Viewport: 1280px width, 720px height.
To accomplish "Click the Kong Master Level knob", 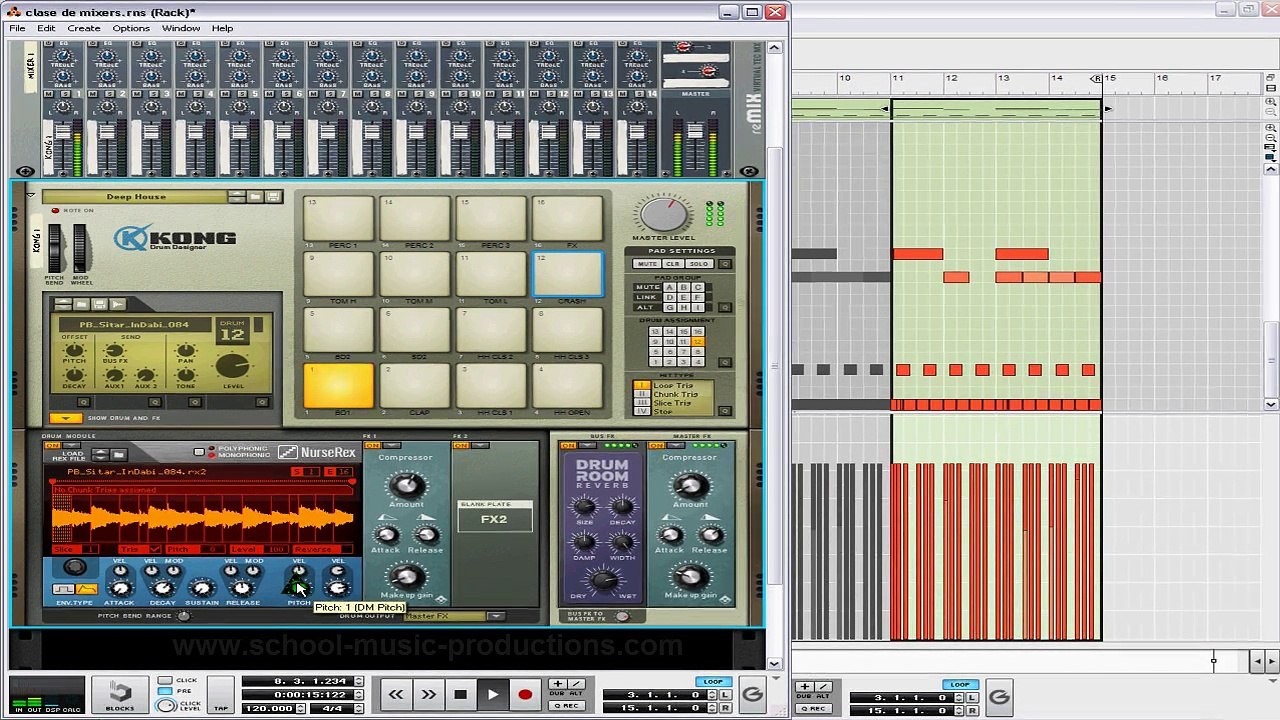I will click(663, 214).
